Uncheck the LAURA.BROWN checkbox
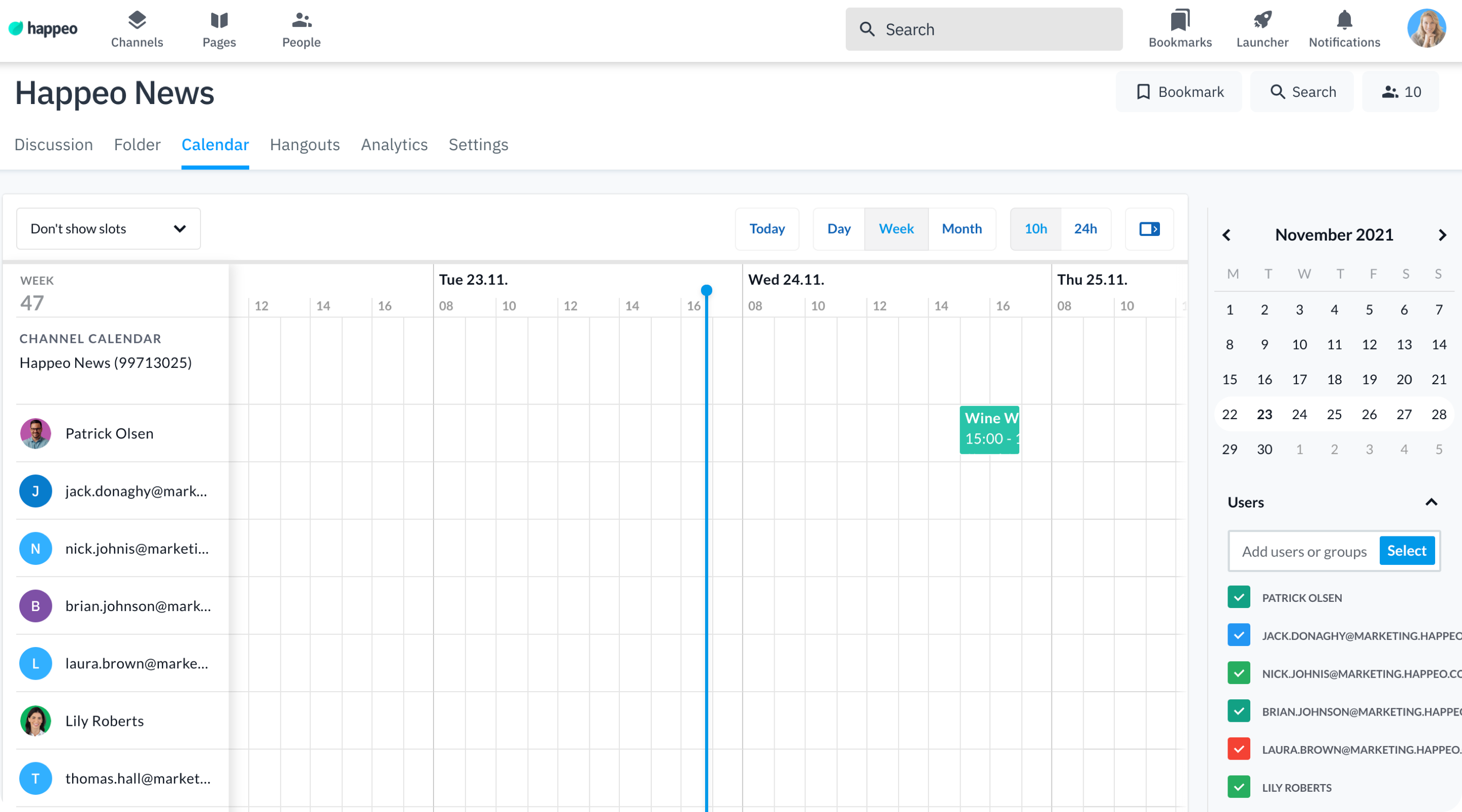Image resolution: width=1462 pixels, height=812 pixels. (1239, 749)
